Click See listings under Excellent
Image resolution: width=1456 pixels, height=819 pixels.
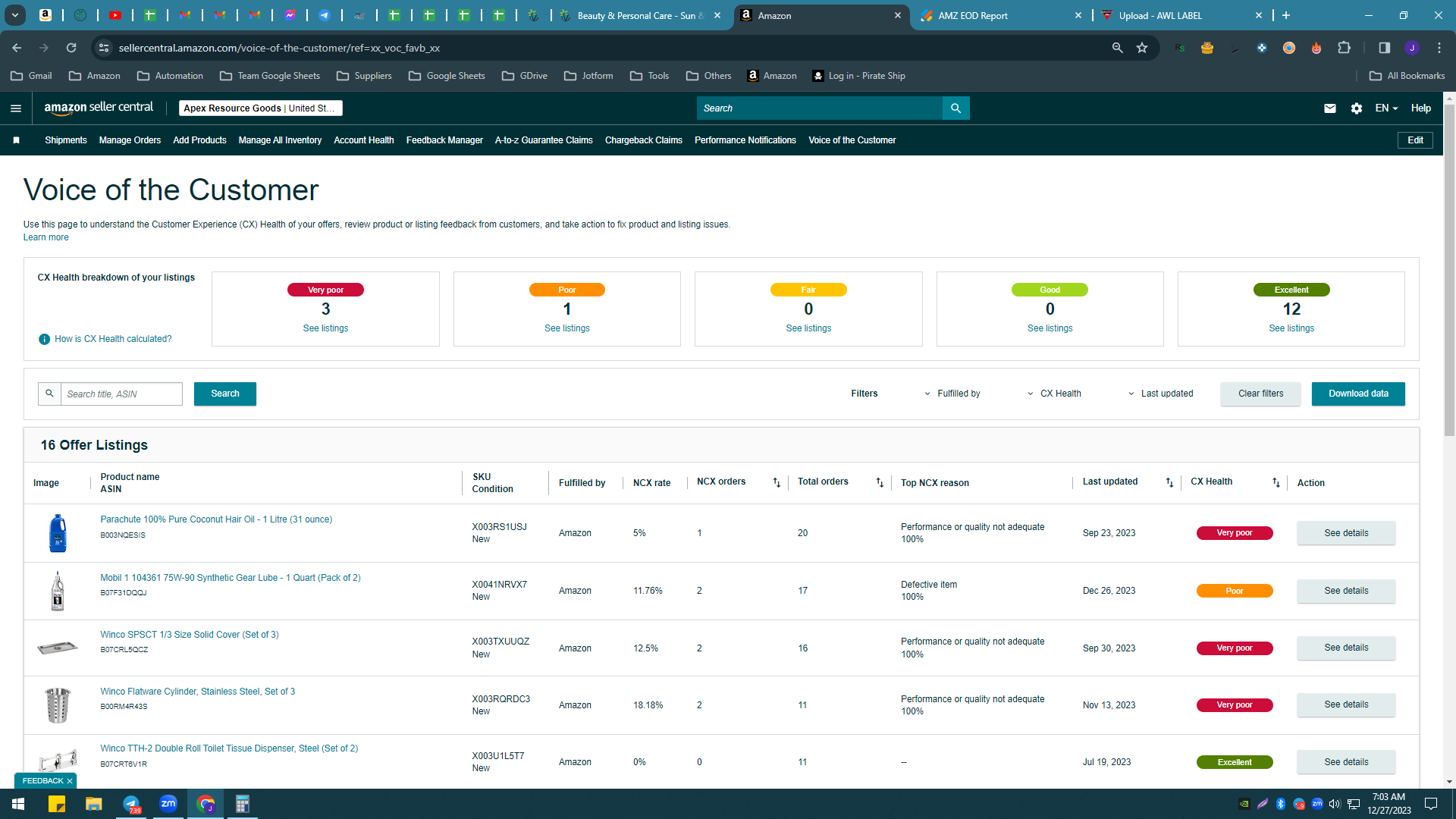1291,328
